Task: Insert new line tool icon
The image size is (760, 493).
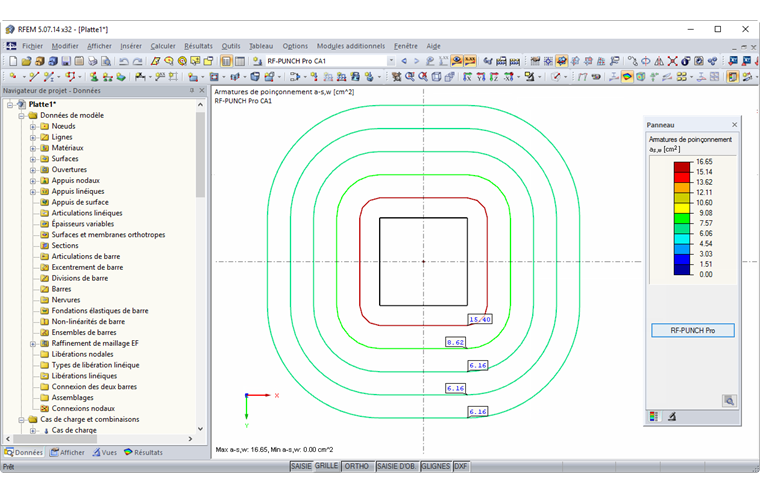Action: (x=34, y=77)
